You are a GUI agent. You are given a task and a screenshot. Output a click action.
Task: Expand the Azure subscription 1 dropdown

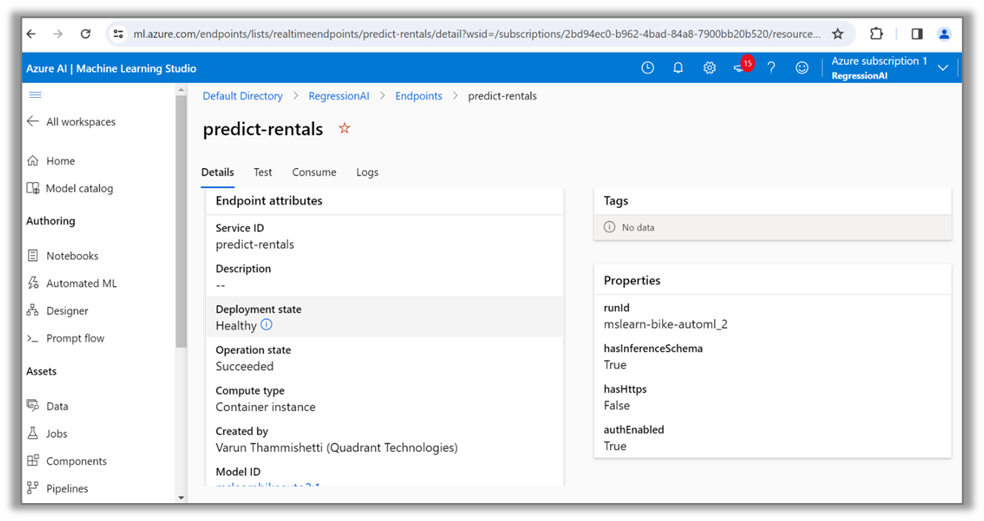coord(942,68)
